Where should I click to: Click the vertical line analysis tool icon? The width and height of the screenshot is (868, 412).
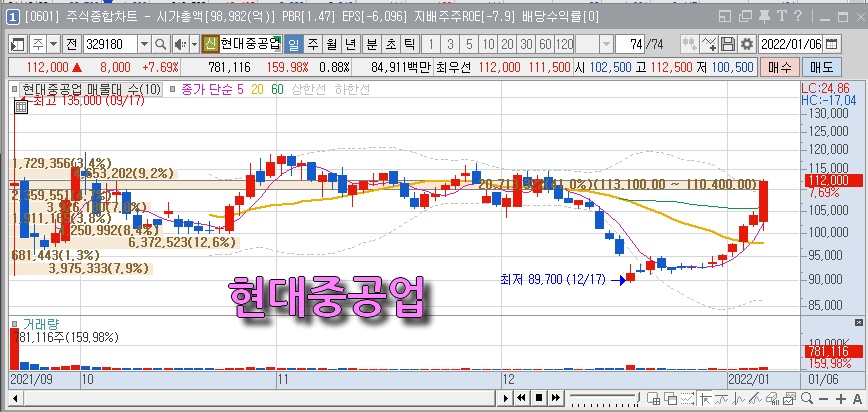(x=740, y=398)
